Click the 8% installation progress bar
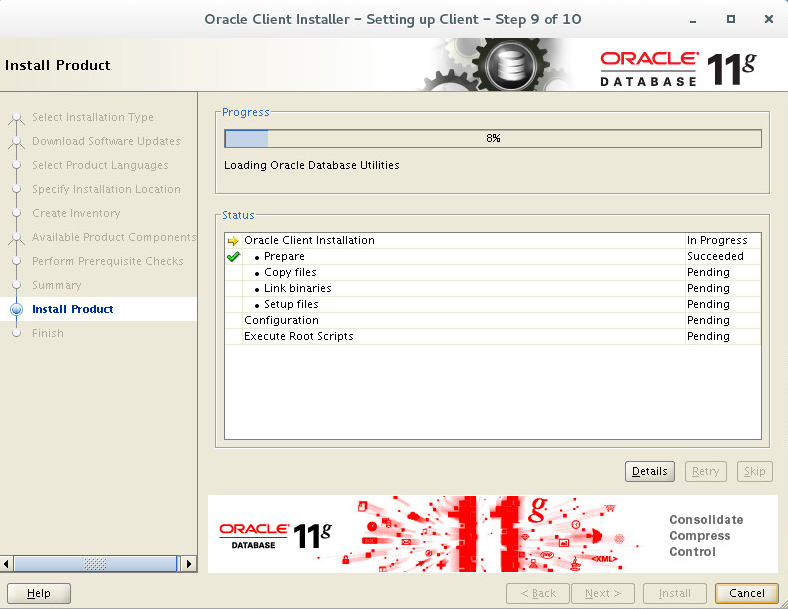 493,139
